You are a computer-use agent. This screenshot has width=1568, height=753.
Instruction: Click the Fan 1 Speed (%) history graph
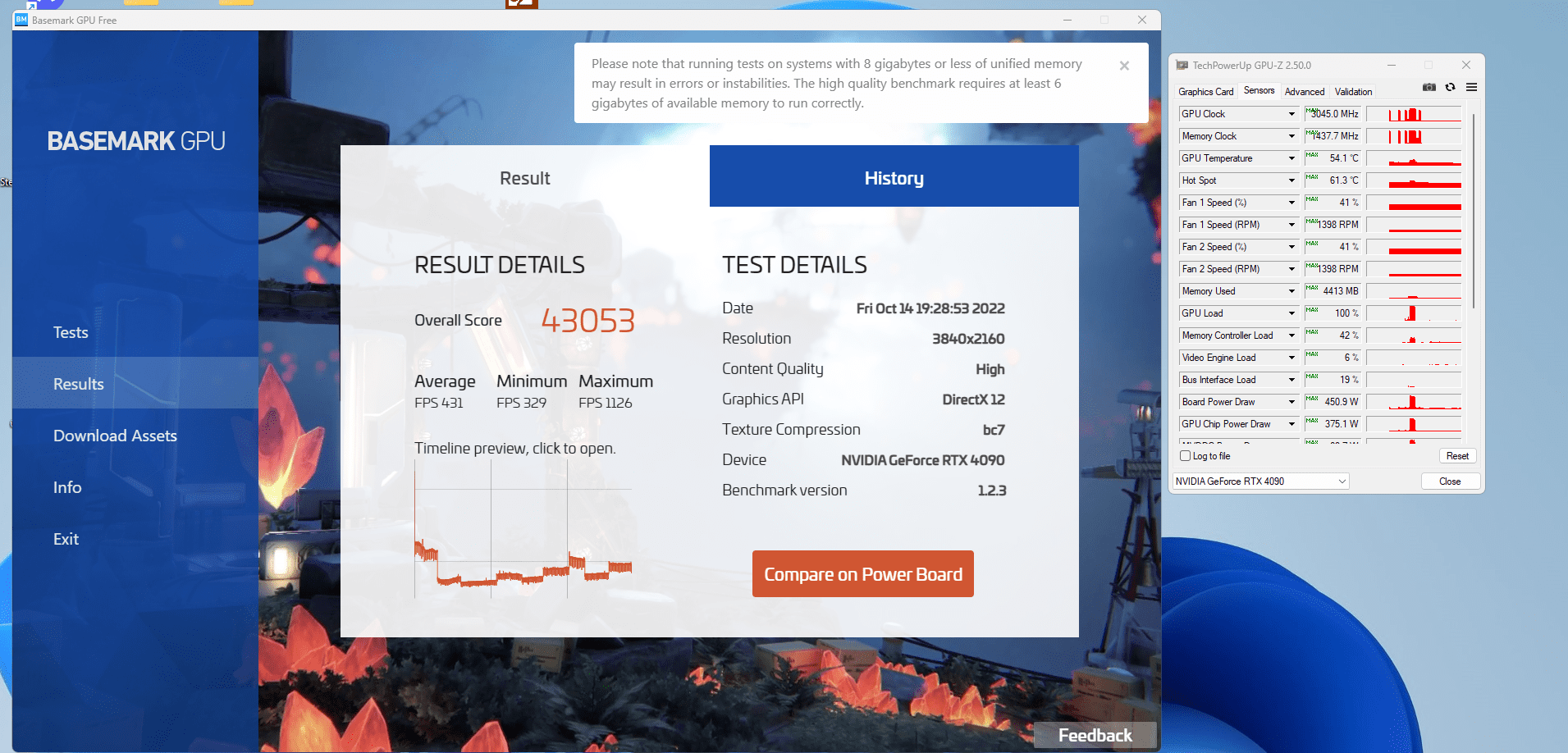[x=1414, y=203]
